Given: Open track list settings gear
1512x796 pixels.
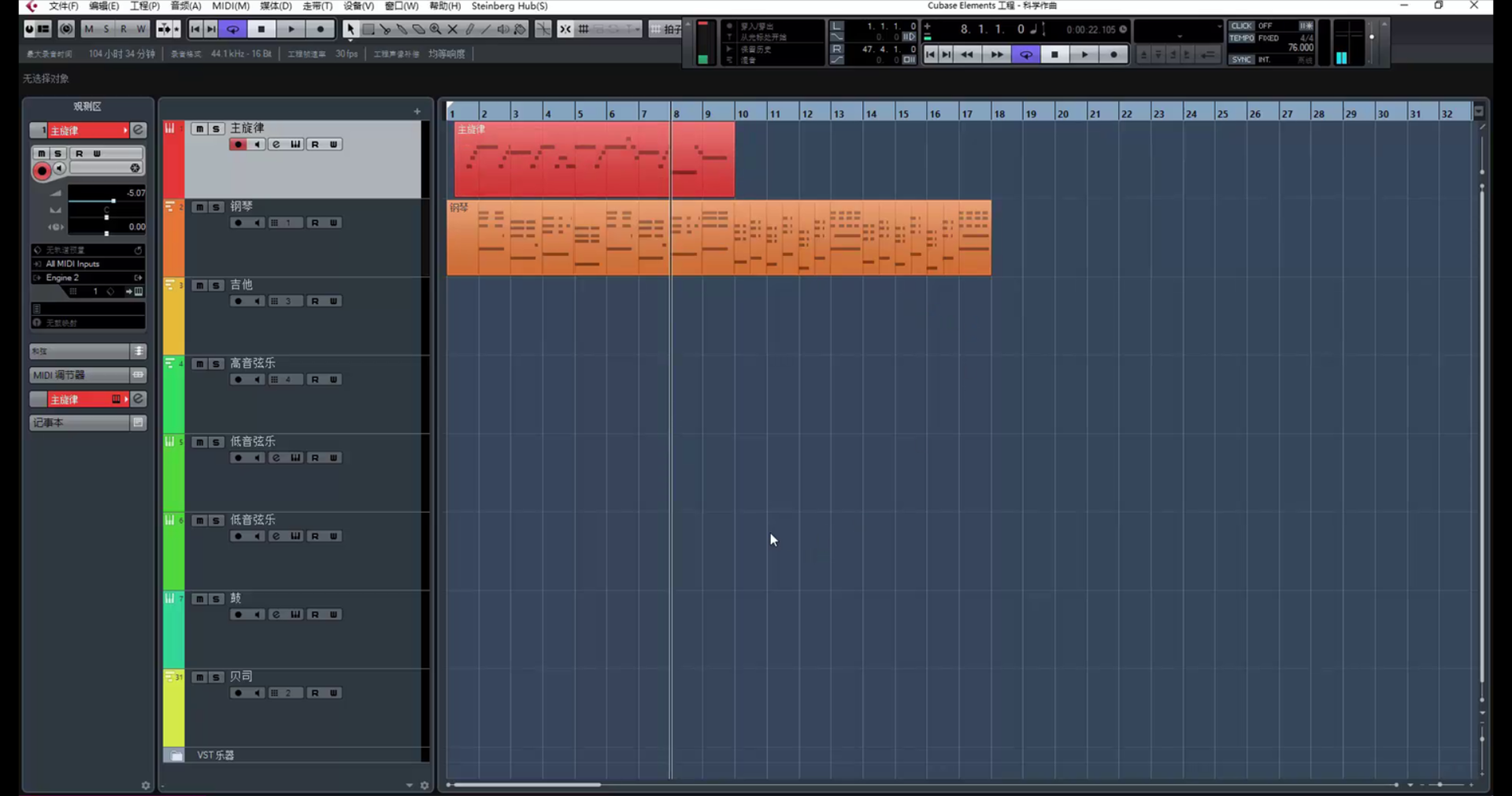Looking at the screenshot, I should tap(424, 785).
